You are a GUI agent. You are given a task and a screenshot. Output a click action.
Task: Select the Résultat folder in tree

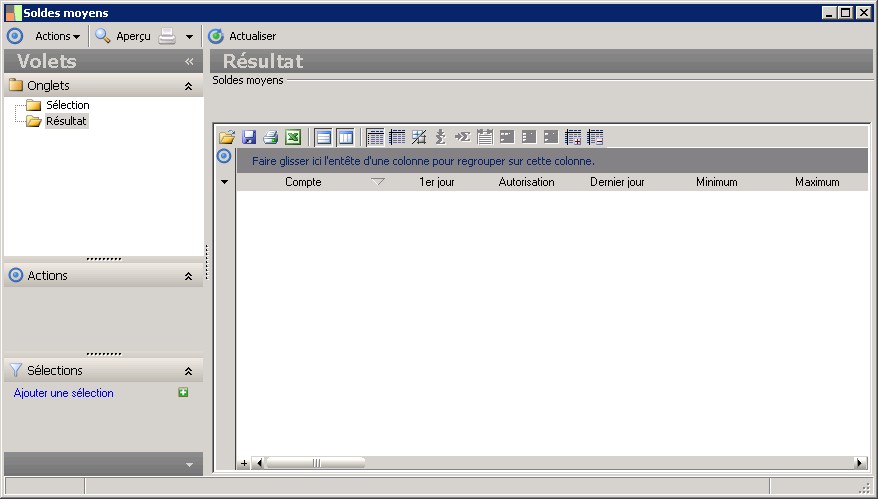[x=66, y=121]
